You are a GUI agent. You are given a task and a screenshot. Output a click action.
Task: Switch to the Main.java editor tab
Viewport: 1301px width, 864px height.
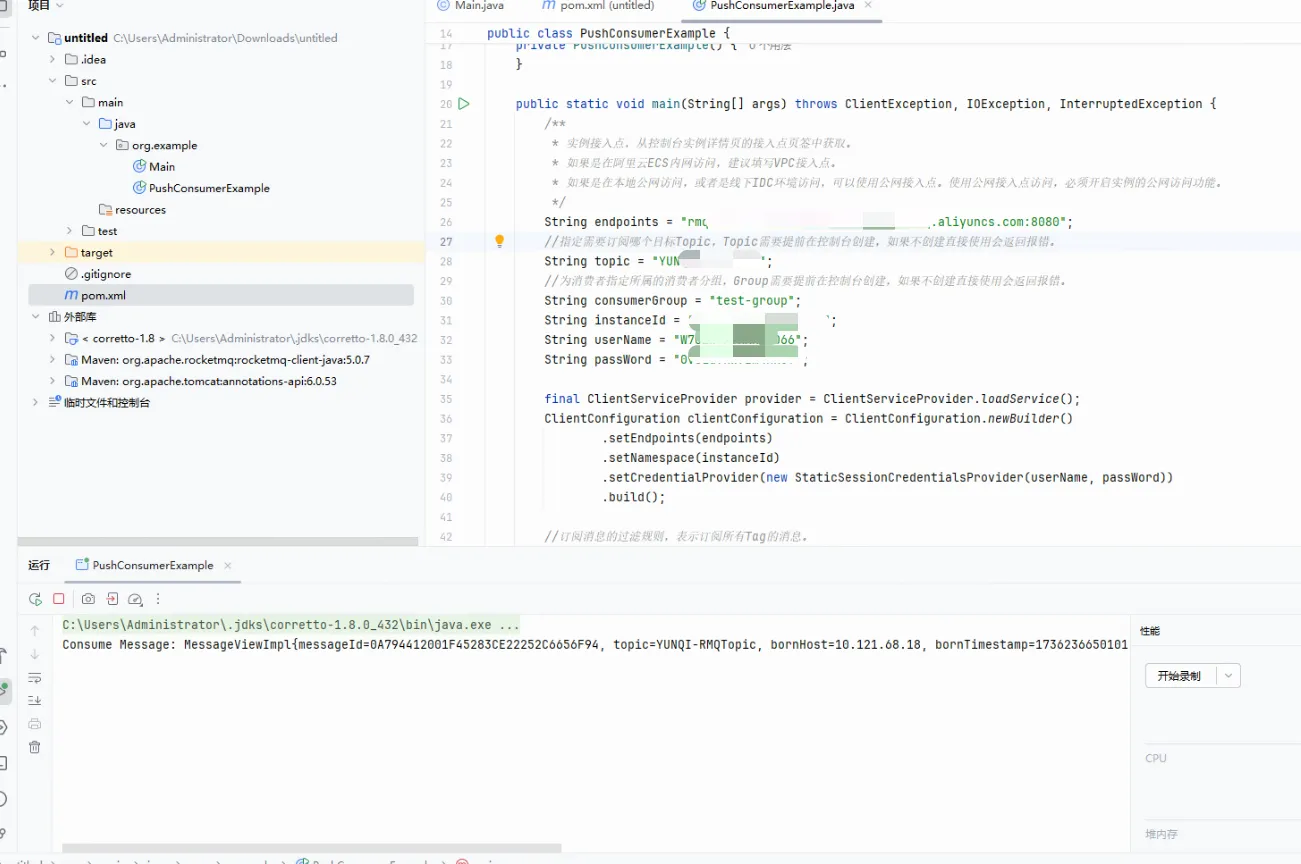pyautogui.click(x=471, y=6)
